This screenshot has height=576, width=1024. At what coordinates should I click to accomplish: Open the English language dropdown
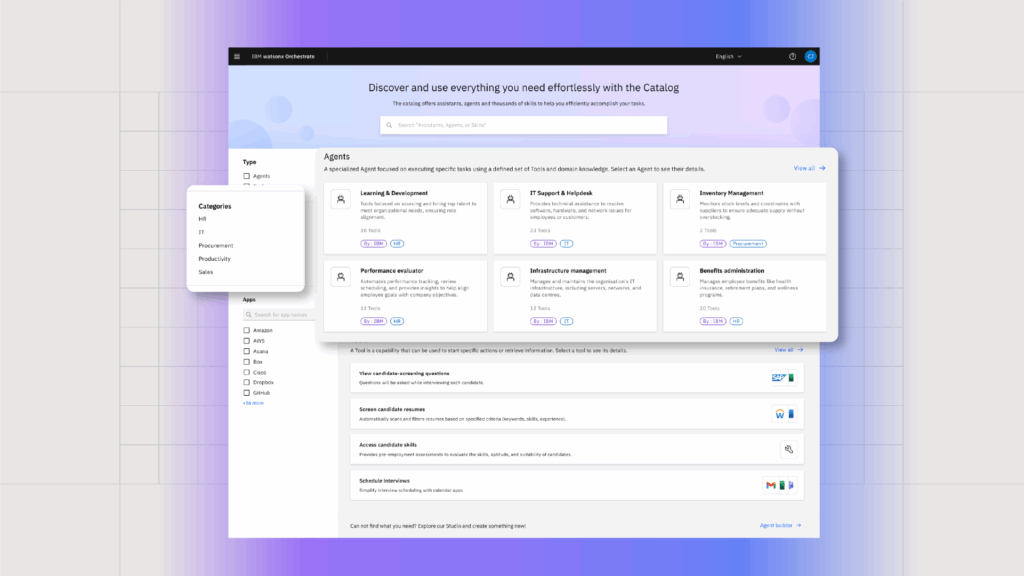728,57
